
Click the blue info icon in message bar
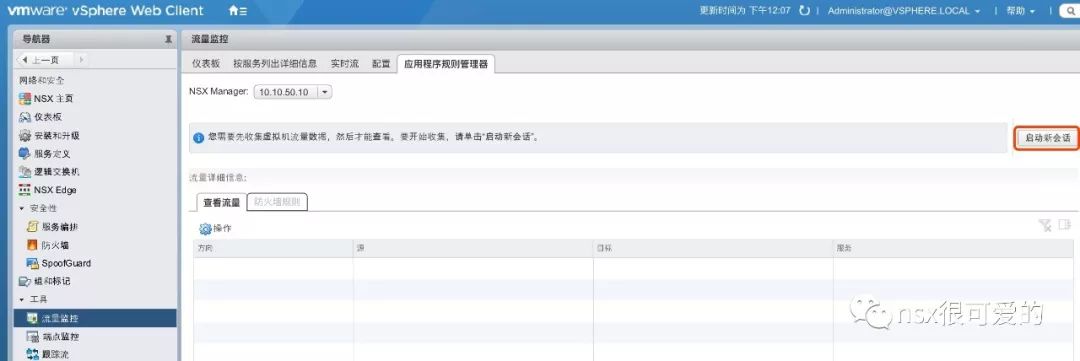coord(198,138)
